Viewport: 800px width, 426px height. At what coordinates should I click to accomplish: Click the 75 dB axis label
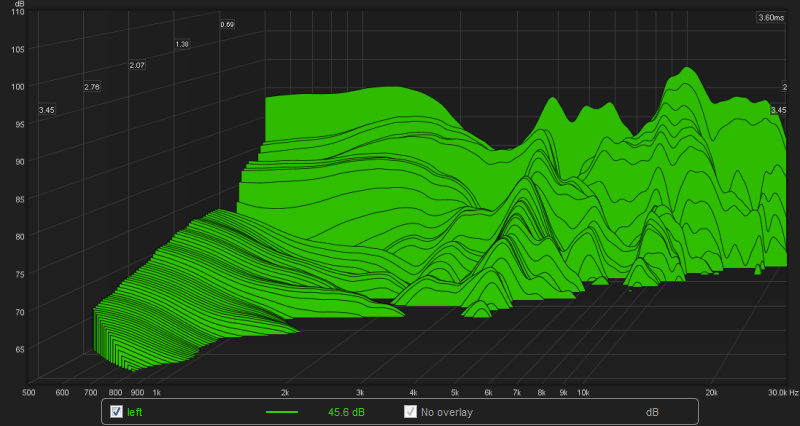click(20, 274)
